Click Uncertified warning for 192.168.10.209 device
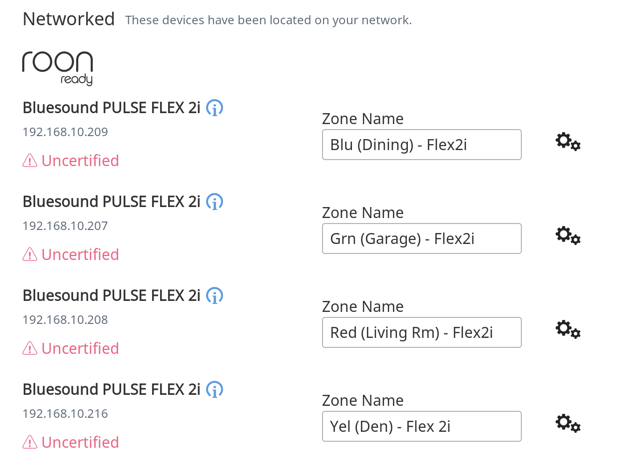Image resolution: width=617 pixels, height=474 pixels. (x=71, y=161)
